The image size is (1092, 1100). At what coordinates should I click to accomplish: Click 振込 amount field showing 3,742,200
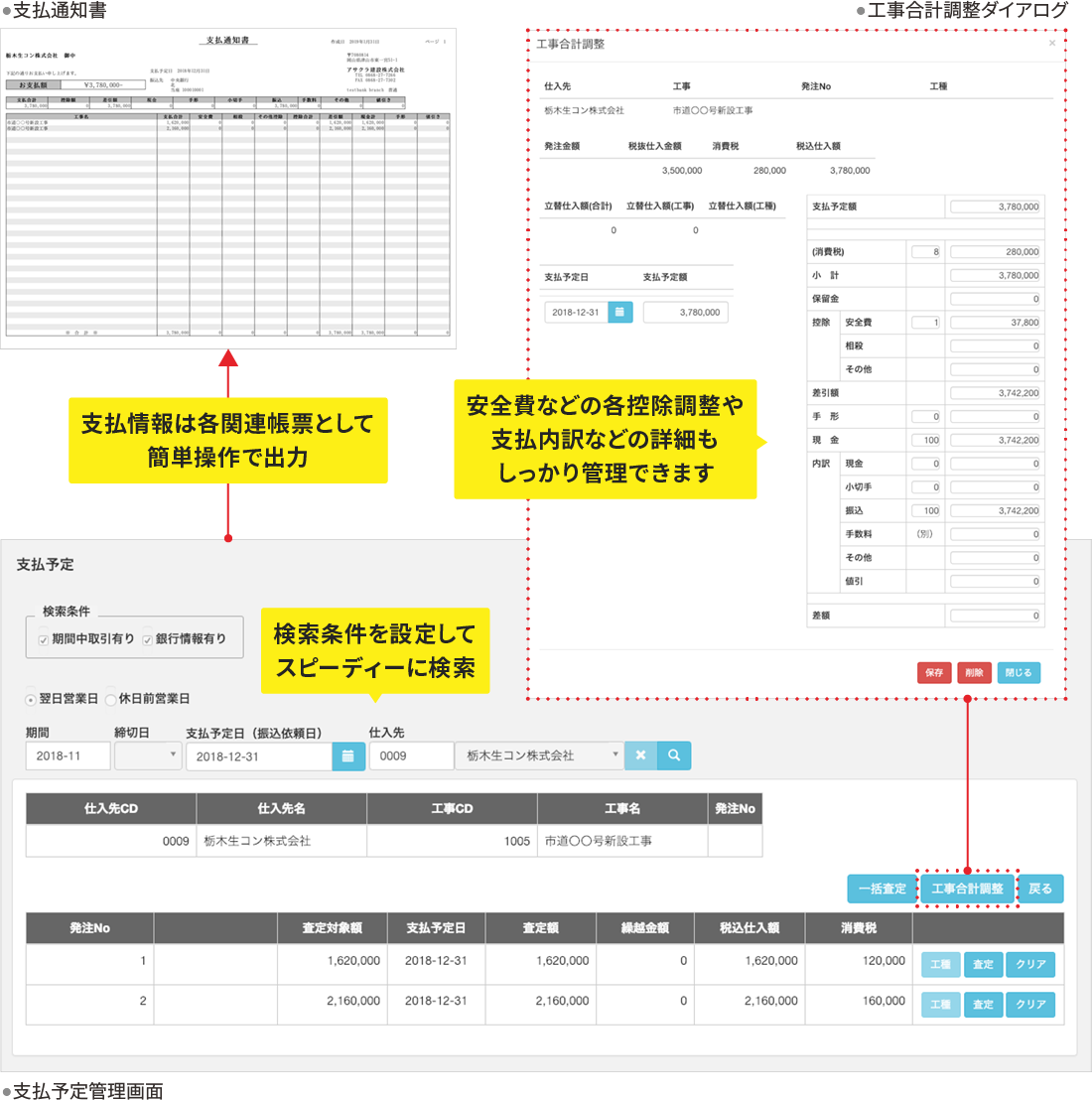pos(996,510)
